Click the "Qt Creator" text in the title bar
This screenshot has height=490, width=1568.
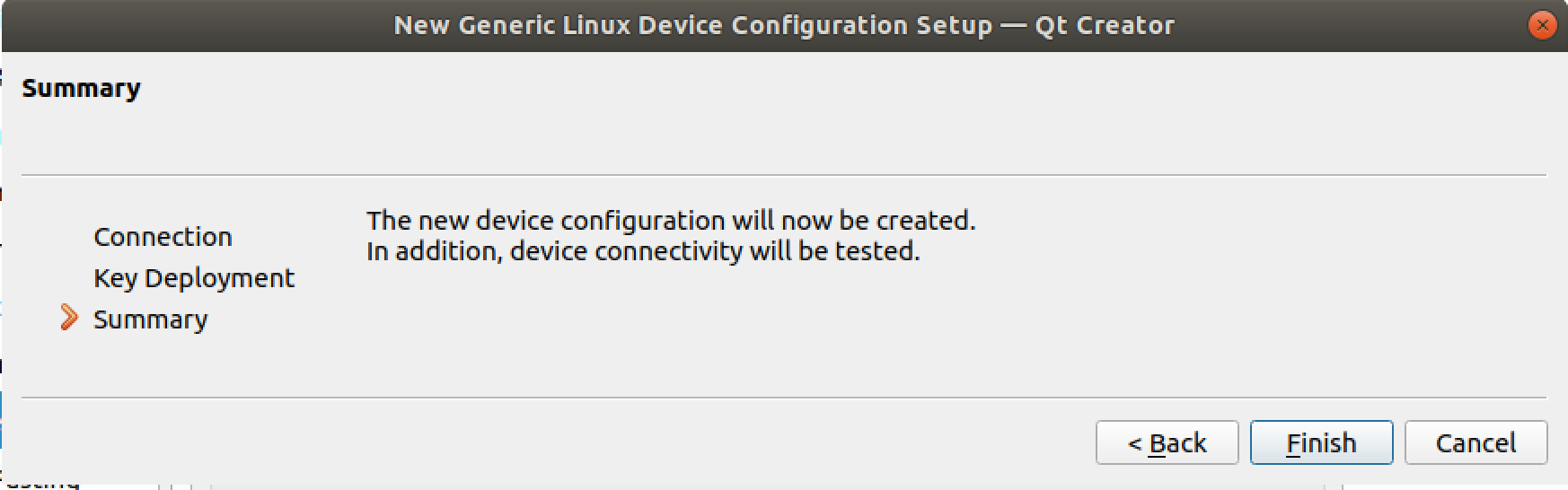click(1104, 25)
